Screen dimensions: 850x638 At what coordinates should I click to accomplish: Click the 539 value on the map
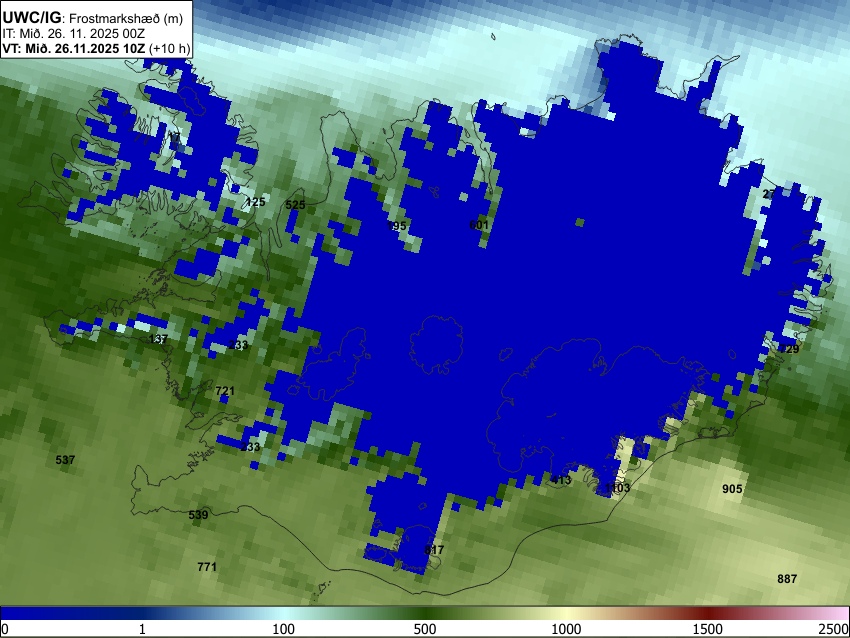[x=198, y=514]
